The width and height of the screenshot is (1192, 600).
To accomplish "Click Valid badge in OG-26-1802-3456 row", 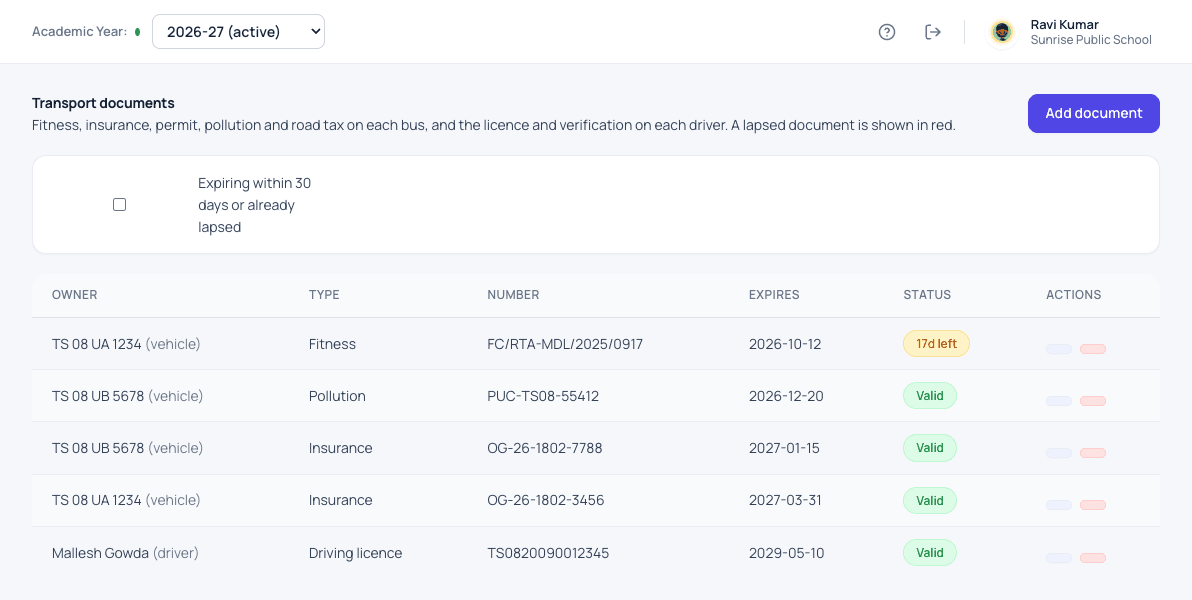I will tap(930, 500).
